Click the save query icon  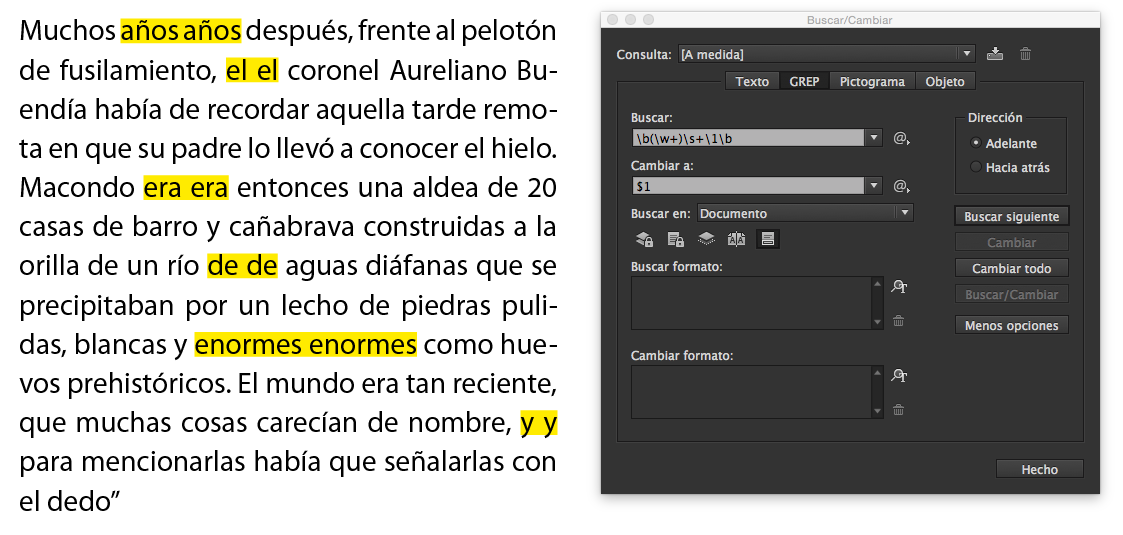[995, 54]
